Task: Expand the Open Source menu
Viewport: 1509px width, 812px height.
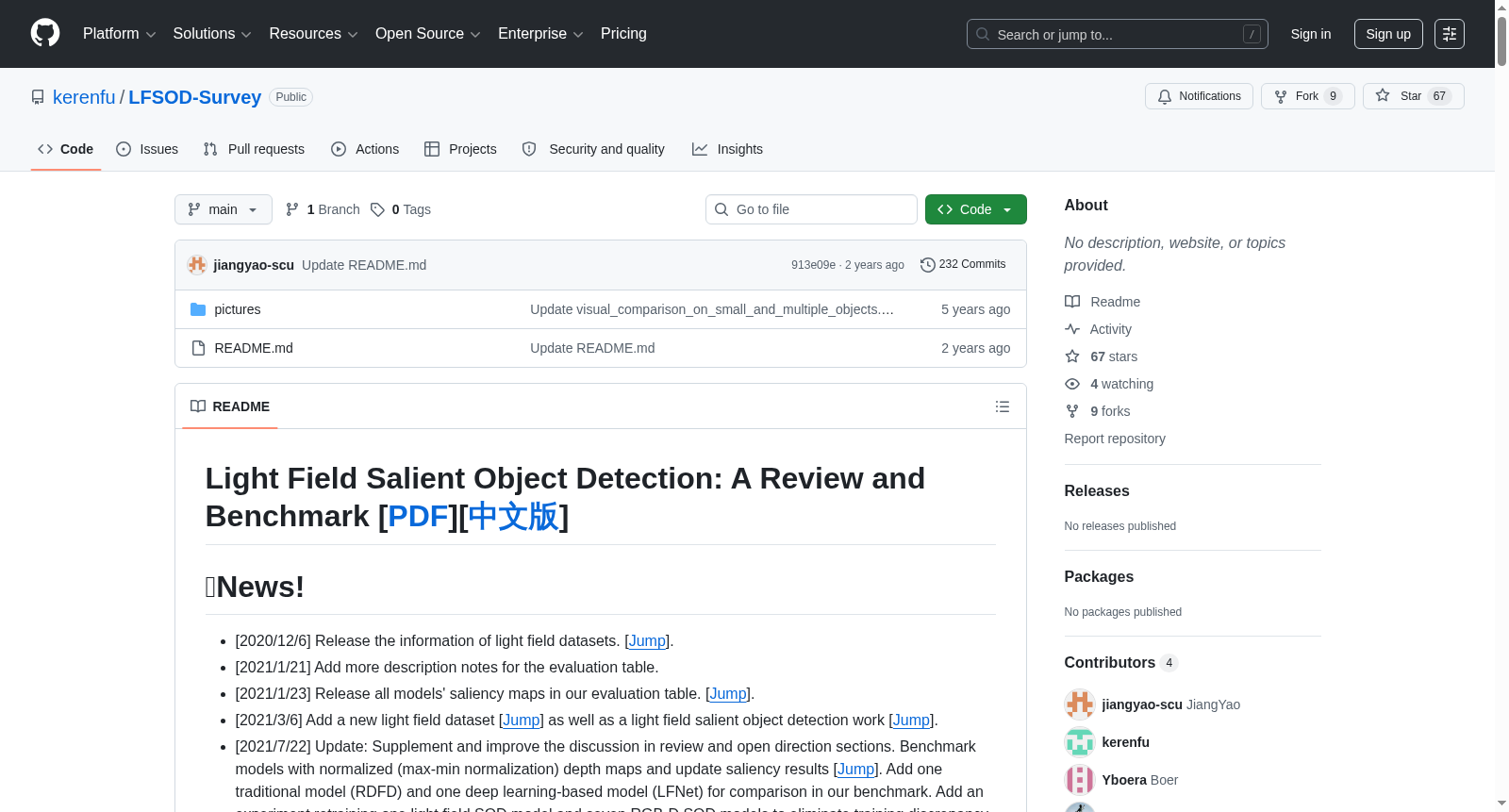Action: click(427, 34)
